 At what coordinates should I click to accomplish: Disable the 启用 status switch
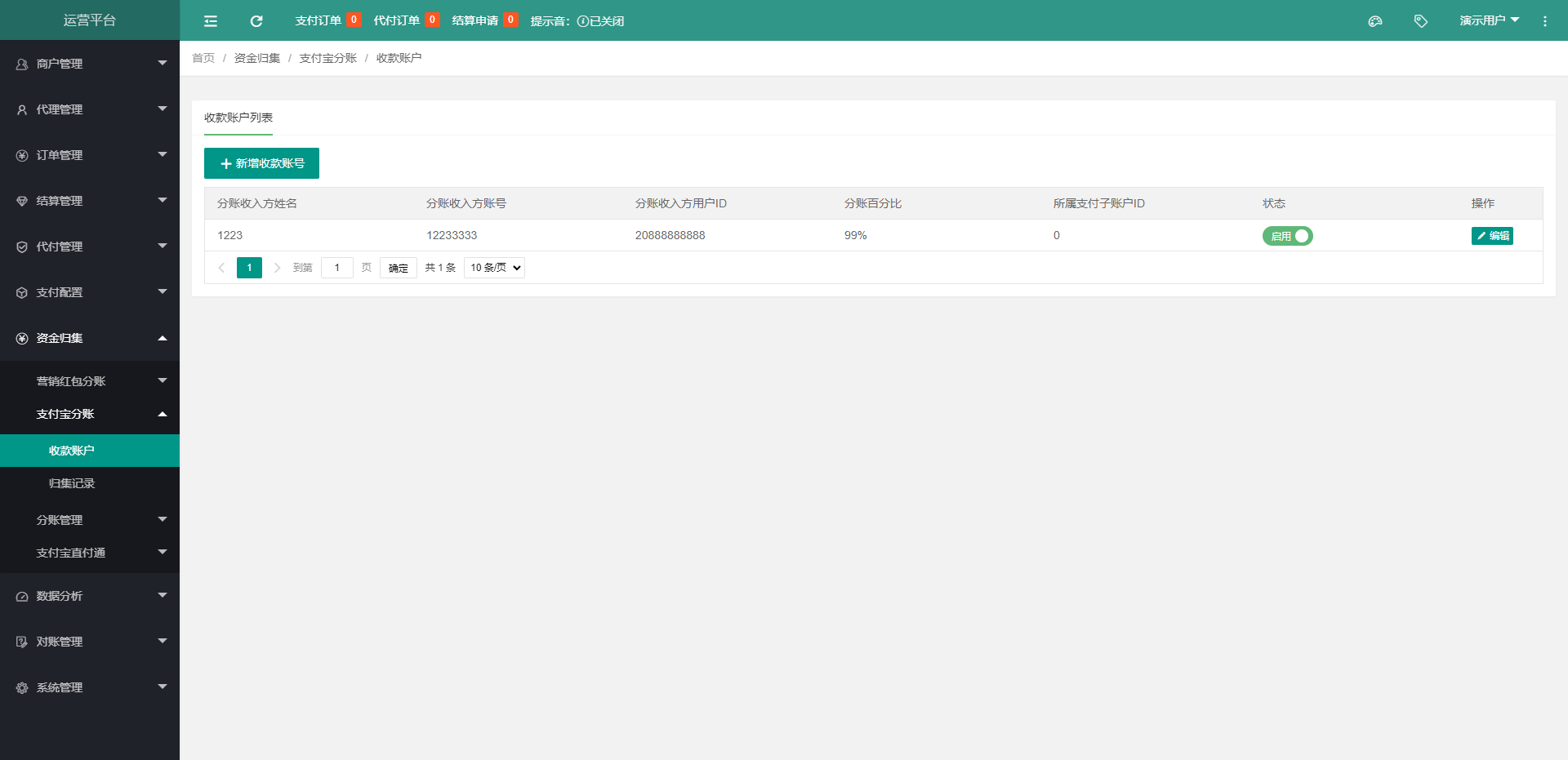click(1302, 236)
